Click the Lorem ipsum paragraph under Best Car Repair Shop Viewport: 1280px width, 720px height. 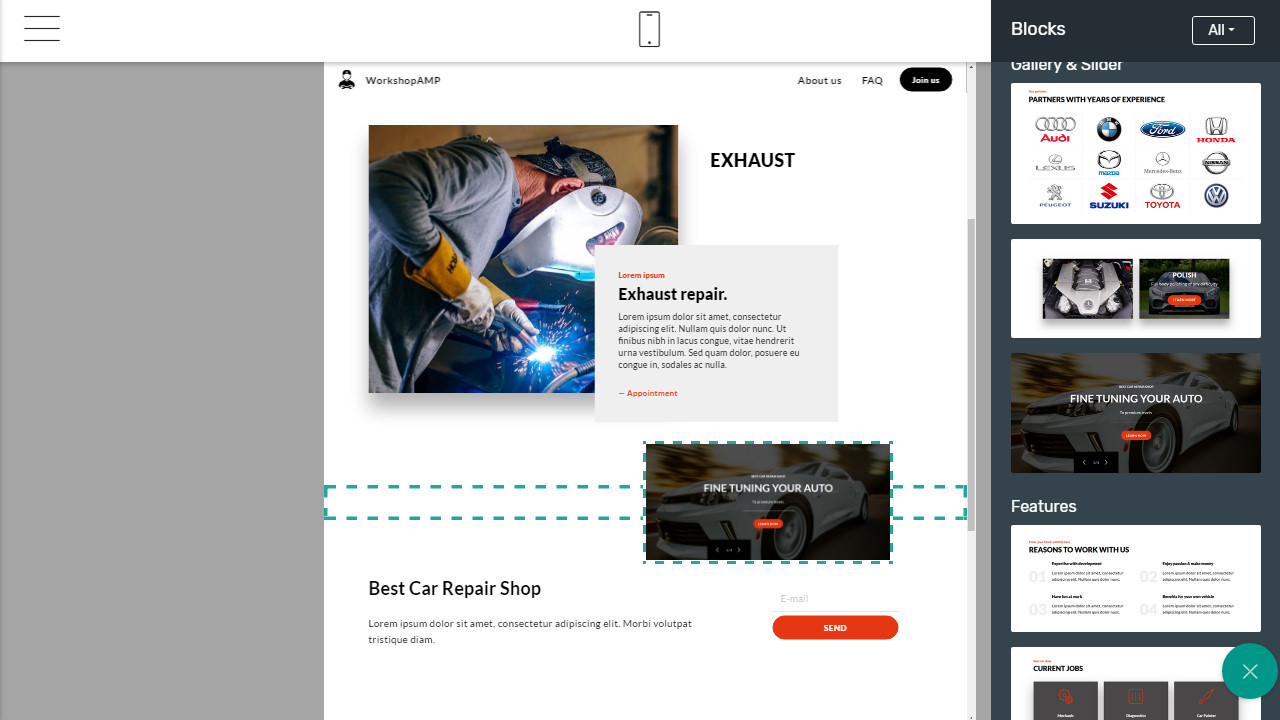click(x=530, y=631)
